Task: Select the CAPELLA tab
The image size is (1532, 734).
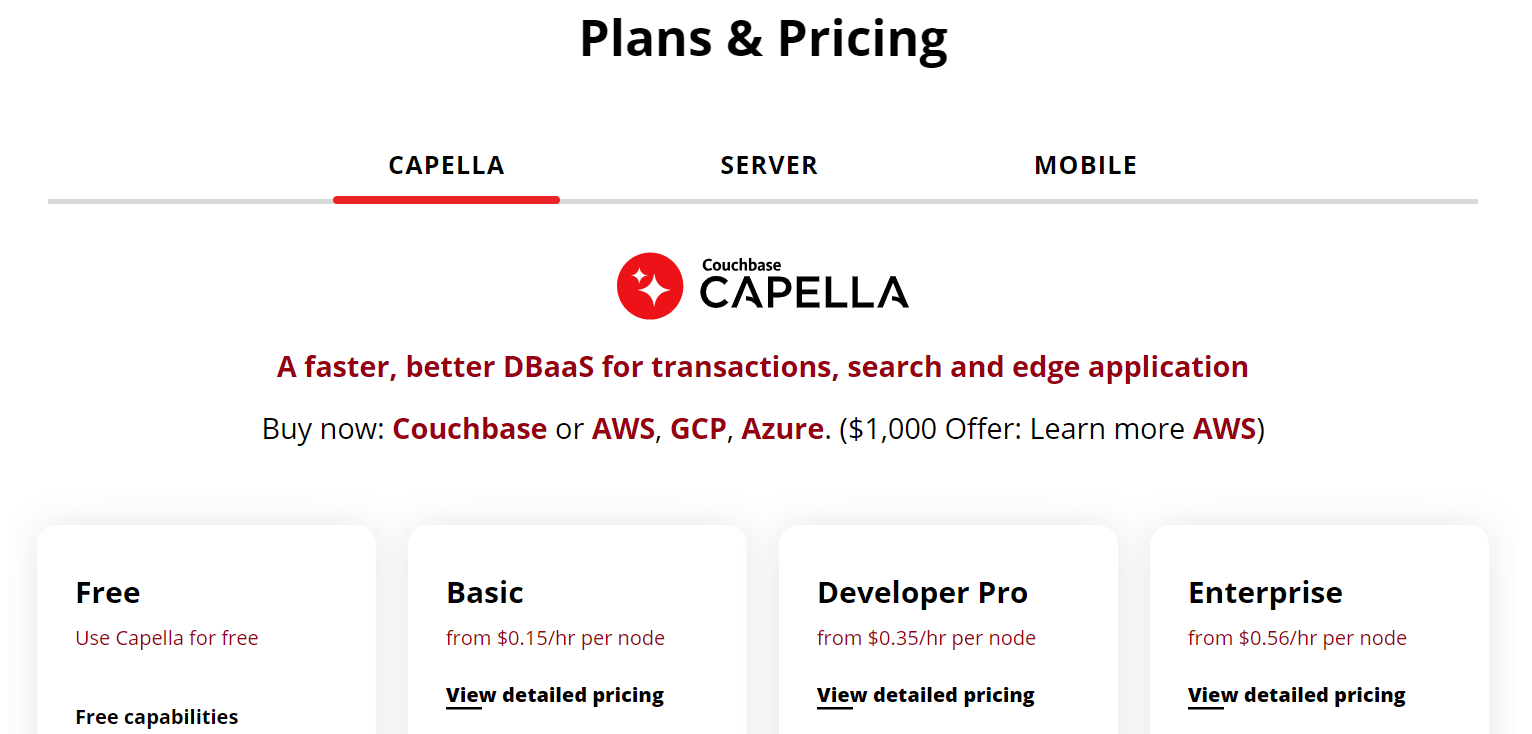Action: [x=446, y=165]
